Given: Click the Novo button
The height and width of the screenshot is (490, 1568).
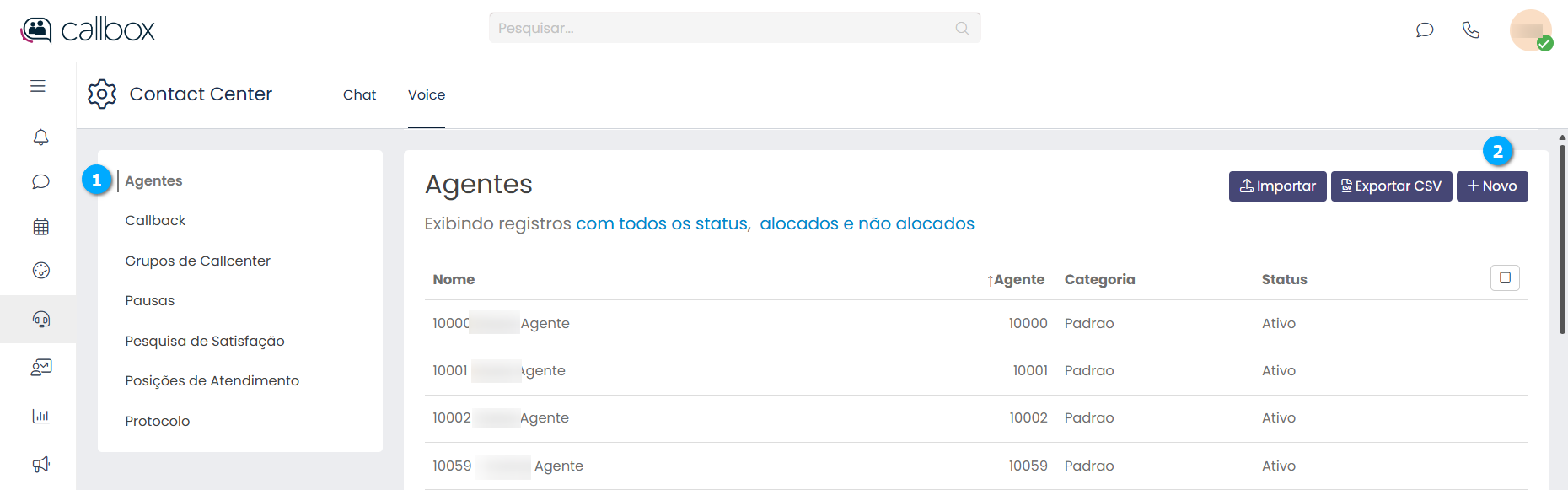Looking at the screenshot, I should tap(1491, 186).
